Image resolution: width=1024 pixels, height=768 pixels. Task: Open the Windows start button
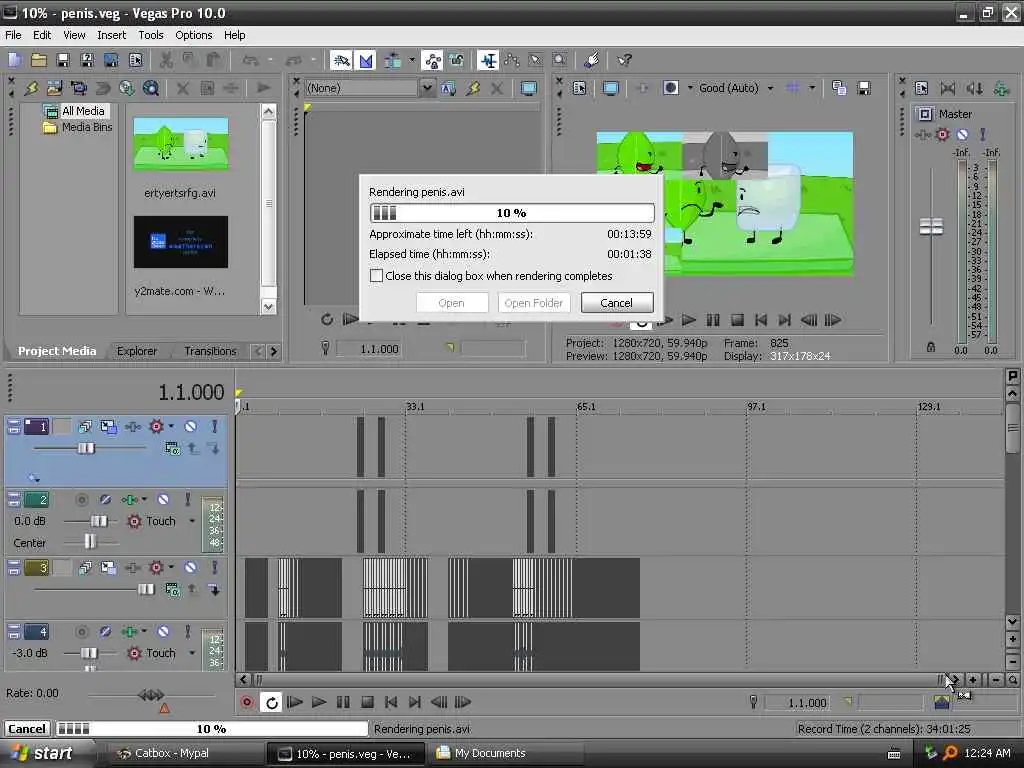click(43, 754)
